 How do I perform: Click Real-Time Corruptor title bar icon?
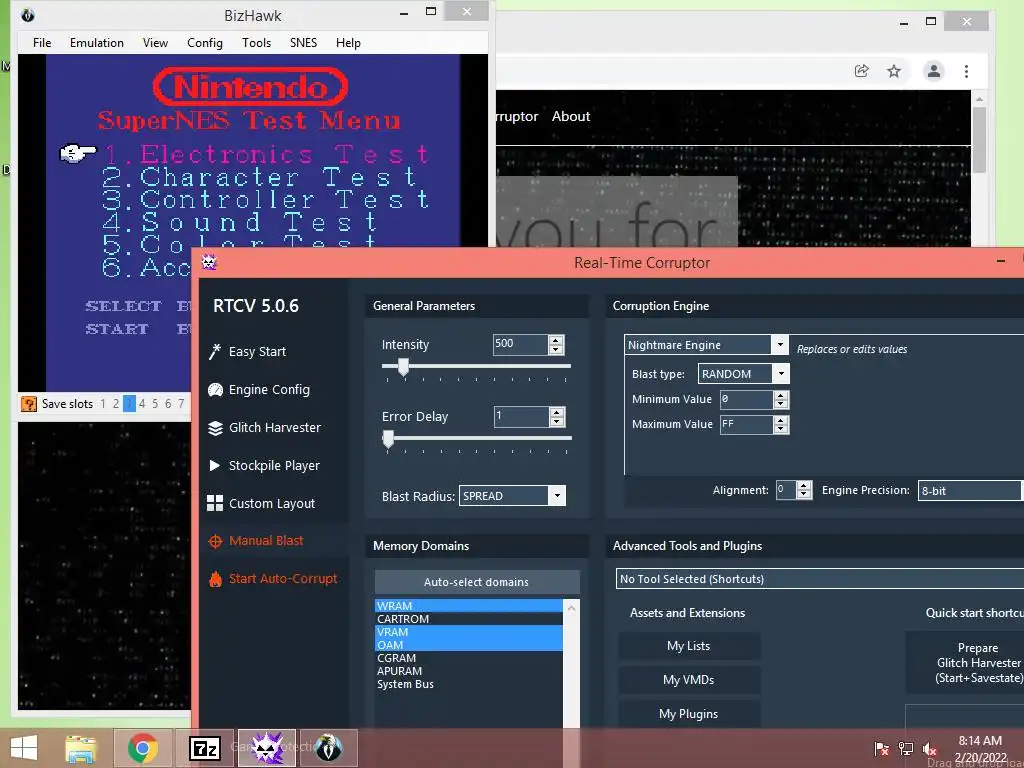209,263
